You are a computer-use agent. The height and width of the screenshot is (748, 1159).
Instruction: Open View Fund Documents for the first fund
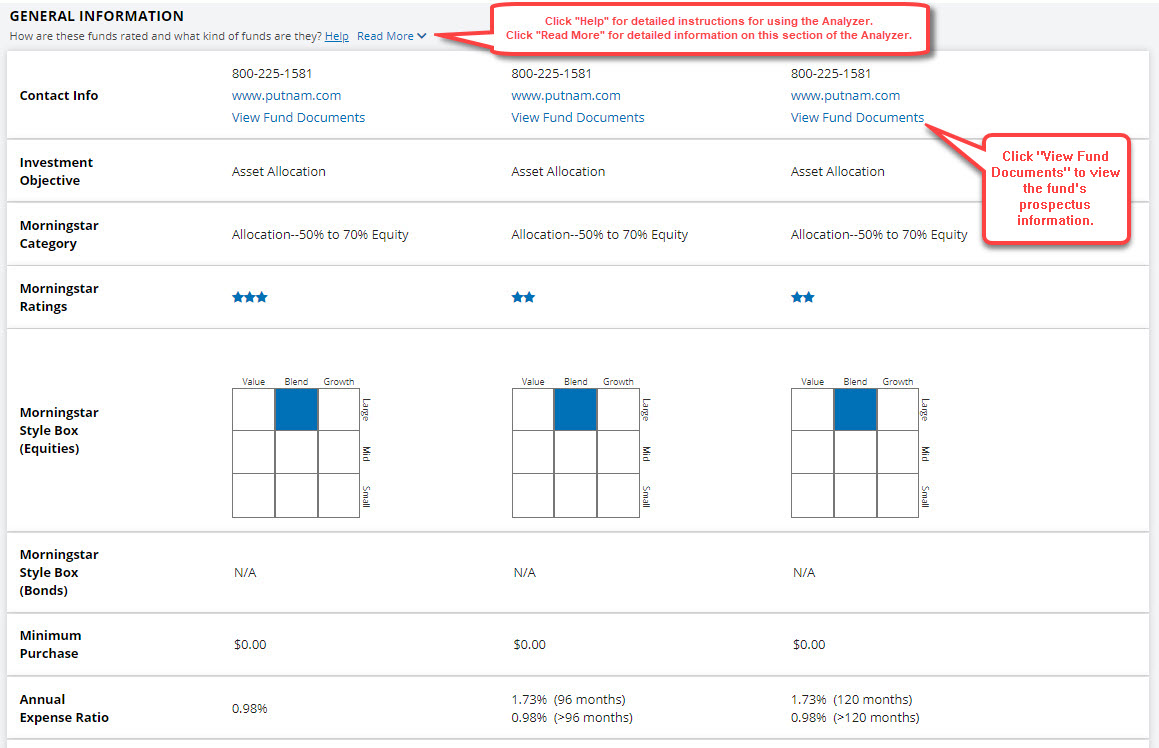point(298,117)
